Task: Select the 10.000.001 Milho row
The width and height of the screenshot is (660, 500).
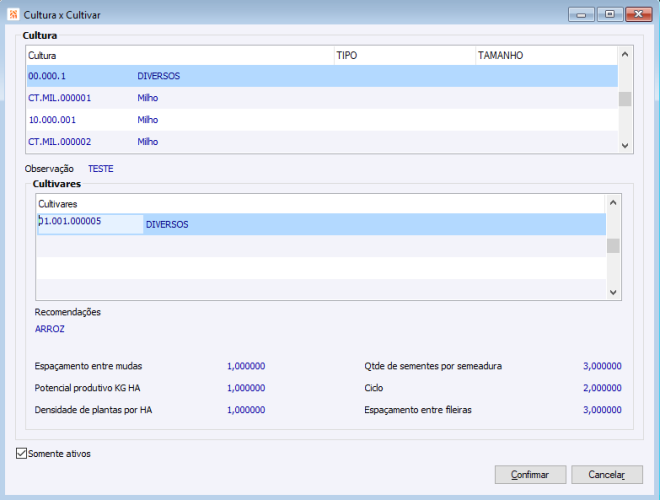Action: click(322, 120)
